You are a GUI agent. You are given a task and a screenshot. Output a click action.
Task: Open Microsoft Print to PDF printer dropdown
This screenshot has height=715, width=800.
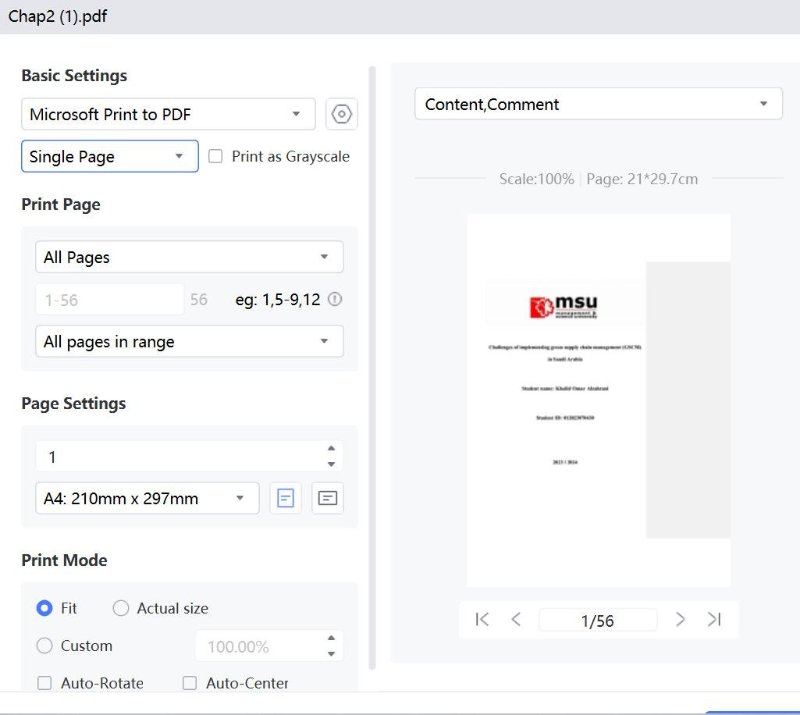(168, 115)
